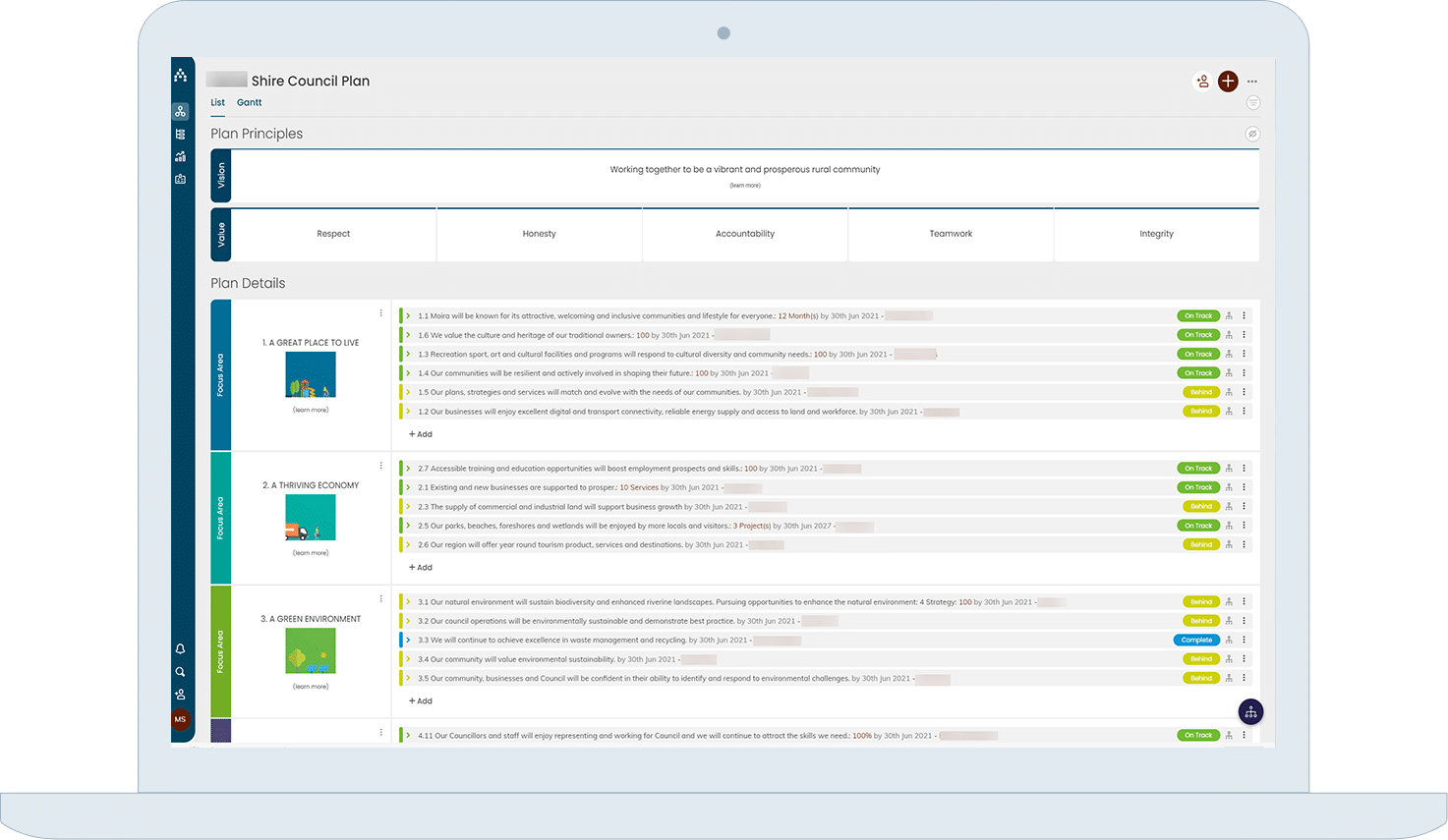Expand objective 1.1 about attractive communities

click(x=410, y=315)
